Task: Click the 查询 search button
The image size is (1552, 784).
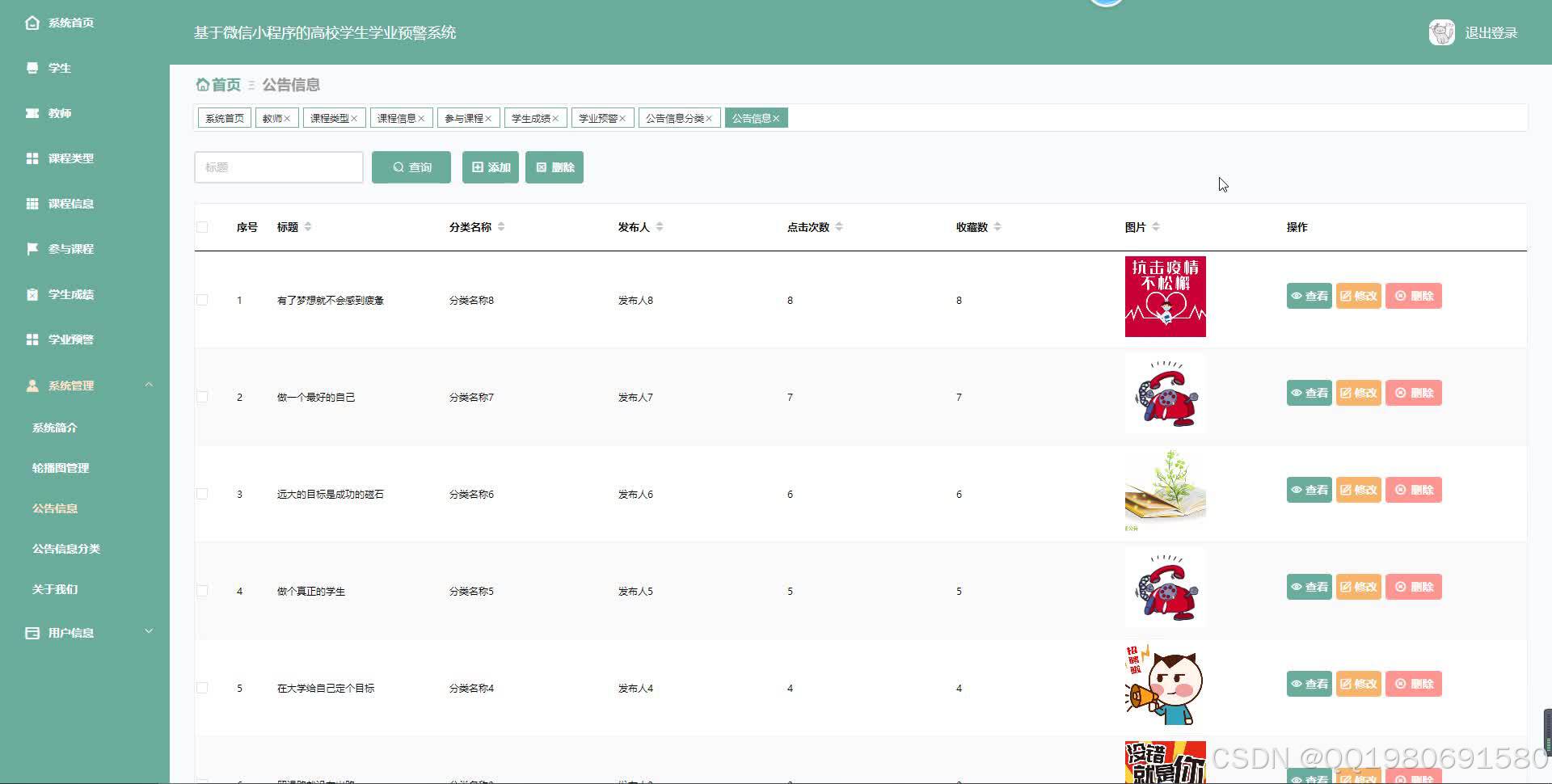Action: point(411,167)
